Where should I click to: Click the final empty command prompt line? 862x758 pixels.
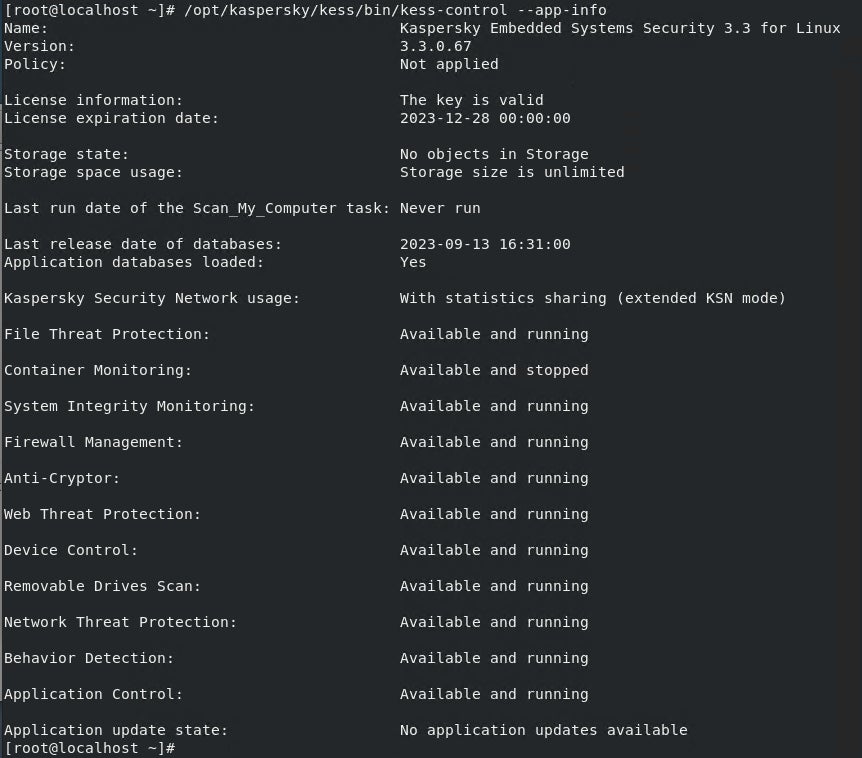(90, 748)
